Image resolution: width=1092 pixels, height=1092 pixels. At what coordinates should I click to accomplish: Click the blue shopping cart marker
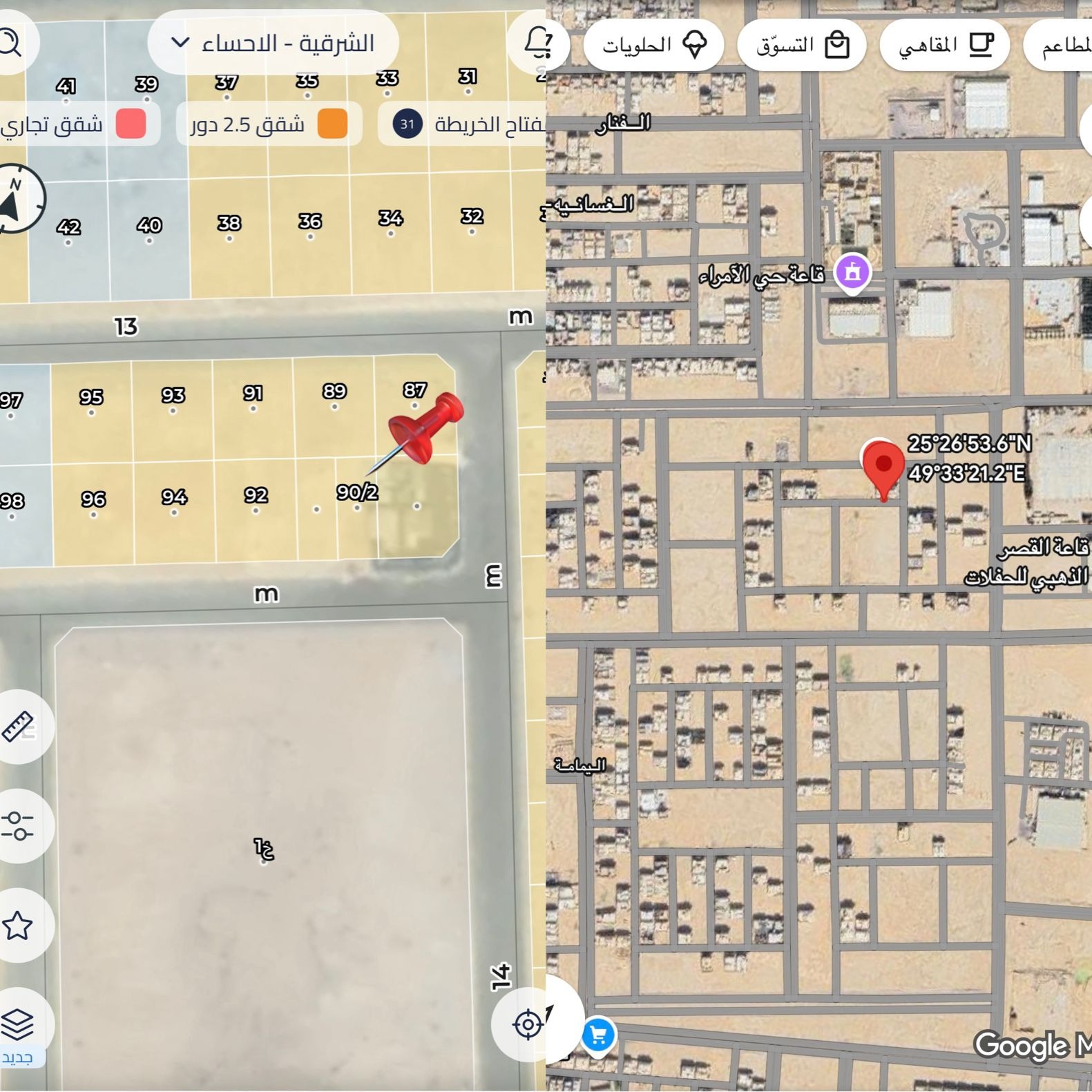[598, 1035]
